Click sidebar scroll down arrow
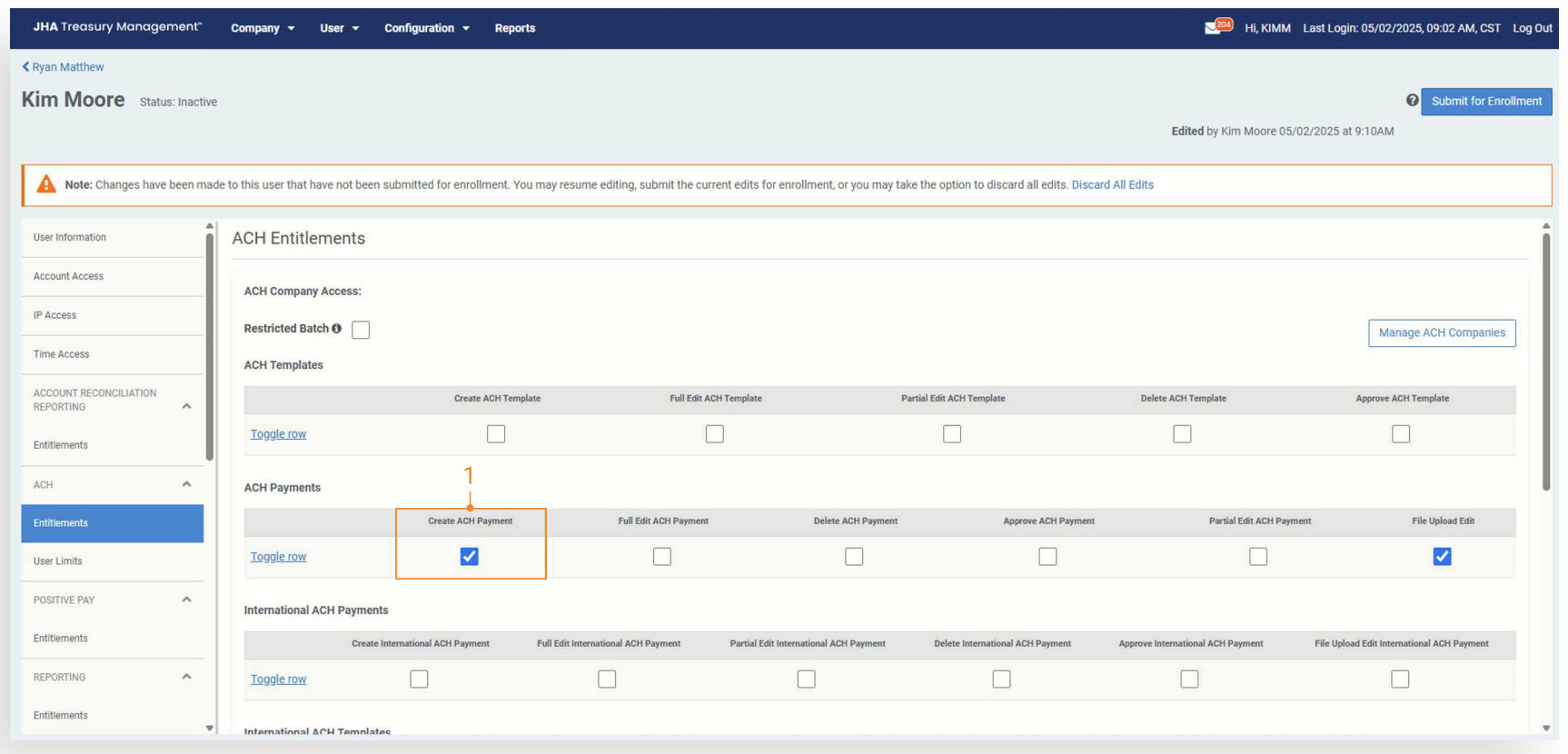This screenshot has height=754, width=1568. tap(210, 728)
